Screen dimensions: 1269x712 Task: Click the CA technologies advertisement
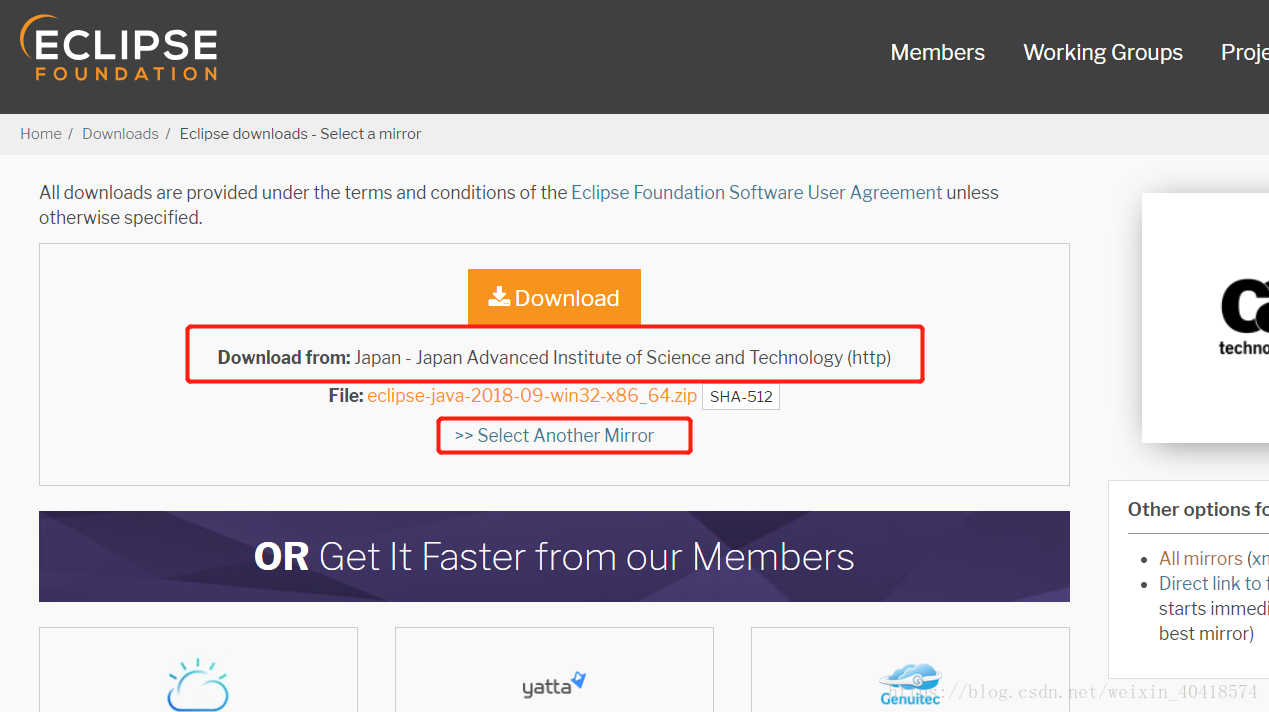(x=1205, y=318)
